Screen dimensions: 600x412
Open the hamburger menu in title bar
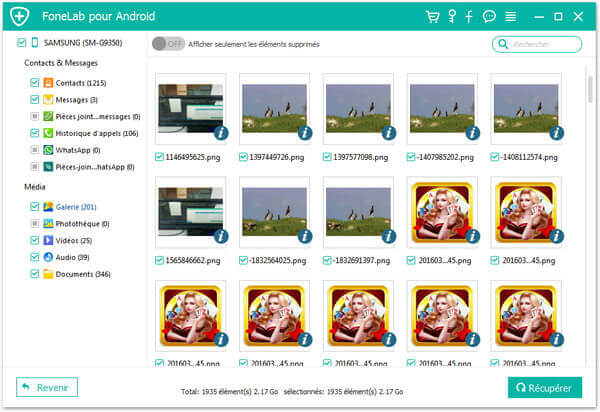[510, 16]
